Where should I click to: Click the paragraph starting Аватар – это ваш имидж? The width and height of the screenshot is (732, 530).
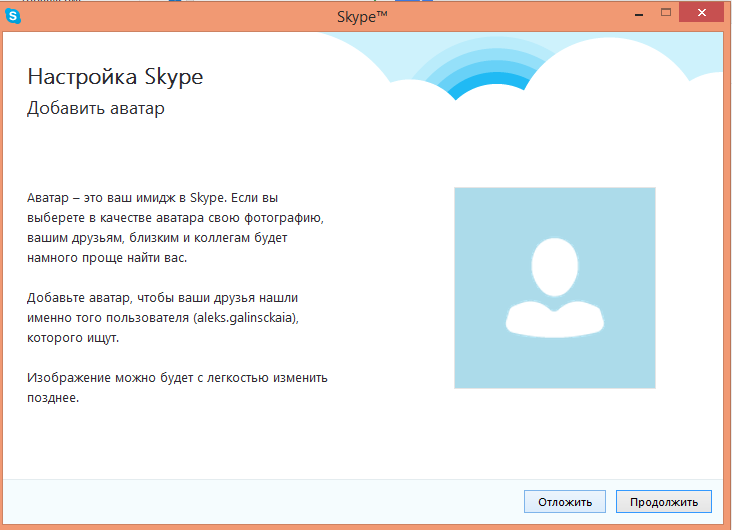(176, 227)
